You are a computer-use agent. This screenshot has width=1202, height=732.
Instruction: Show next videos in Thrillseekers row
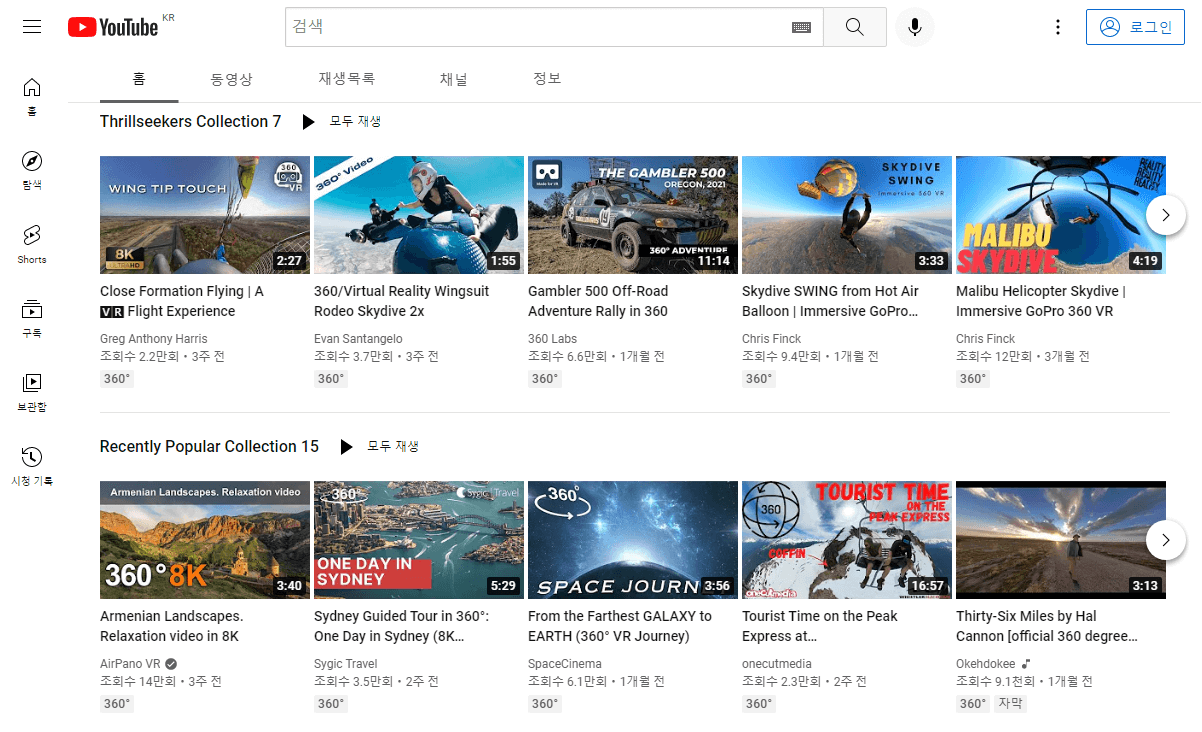point(1166,215)
